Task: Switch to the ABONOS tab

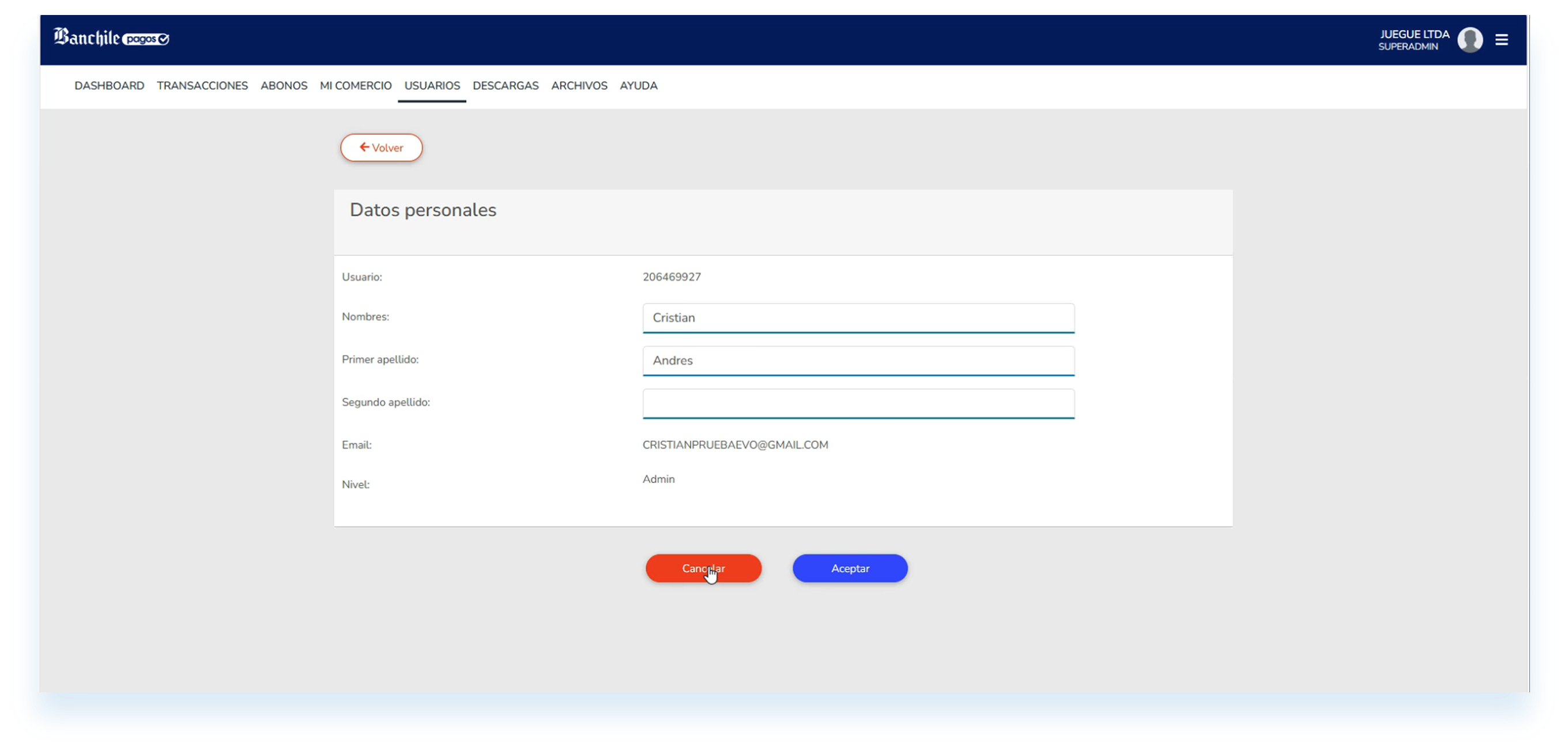Action: tap(284, 86)
